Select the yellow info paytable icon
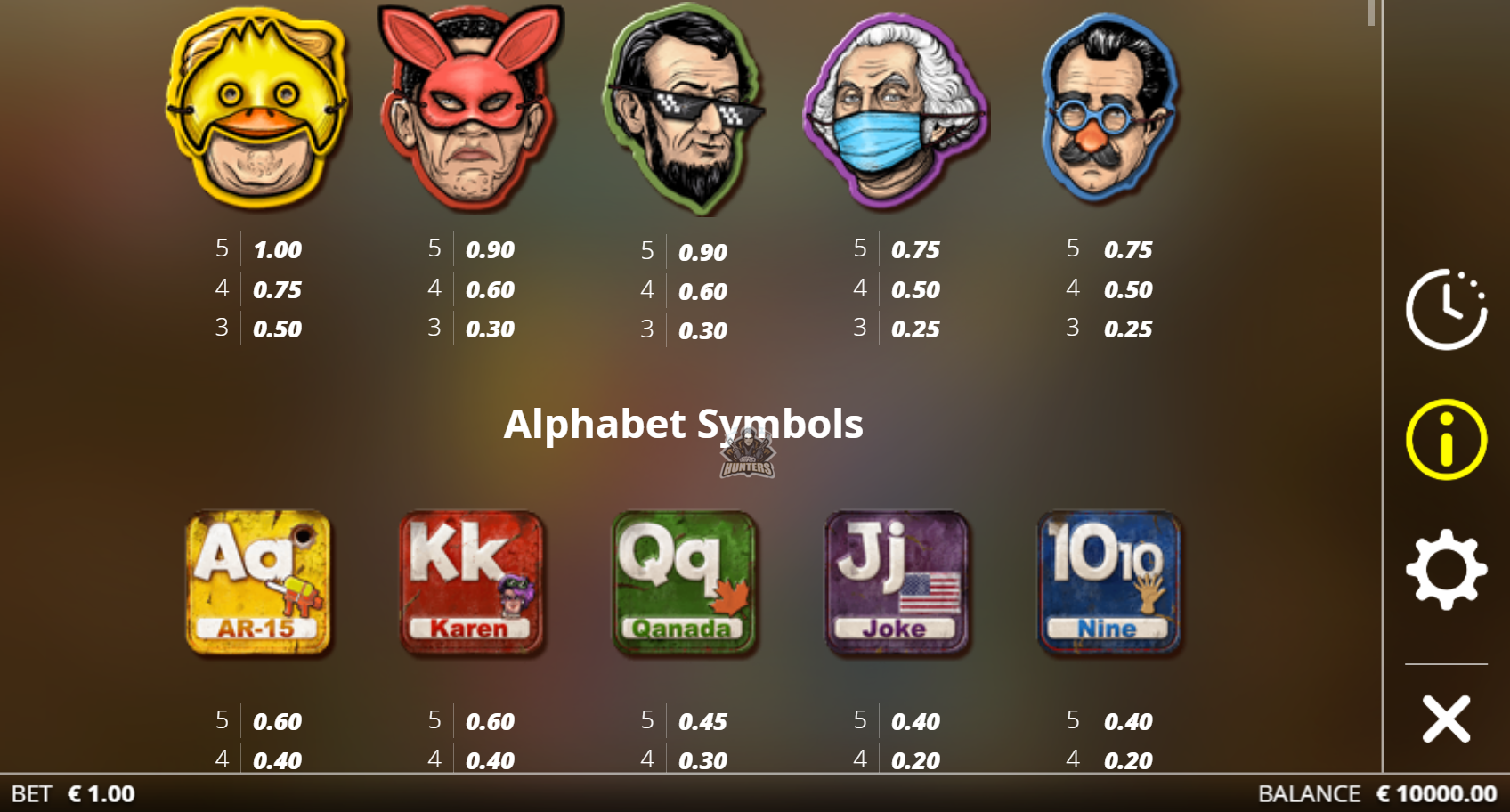 coord(1446,440)
